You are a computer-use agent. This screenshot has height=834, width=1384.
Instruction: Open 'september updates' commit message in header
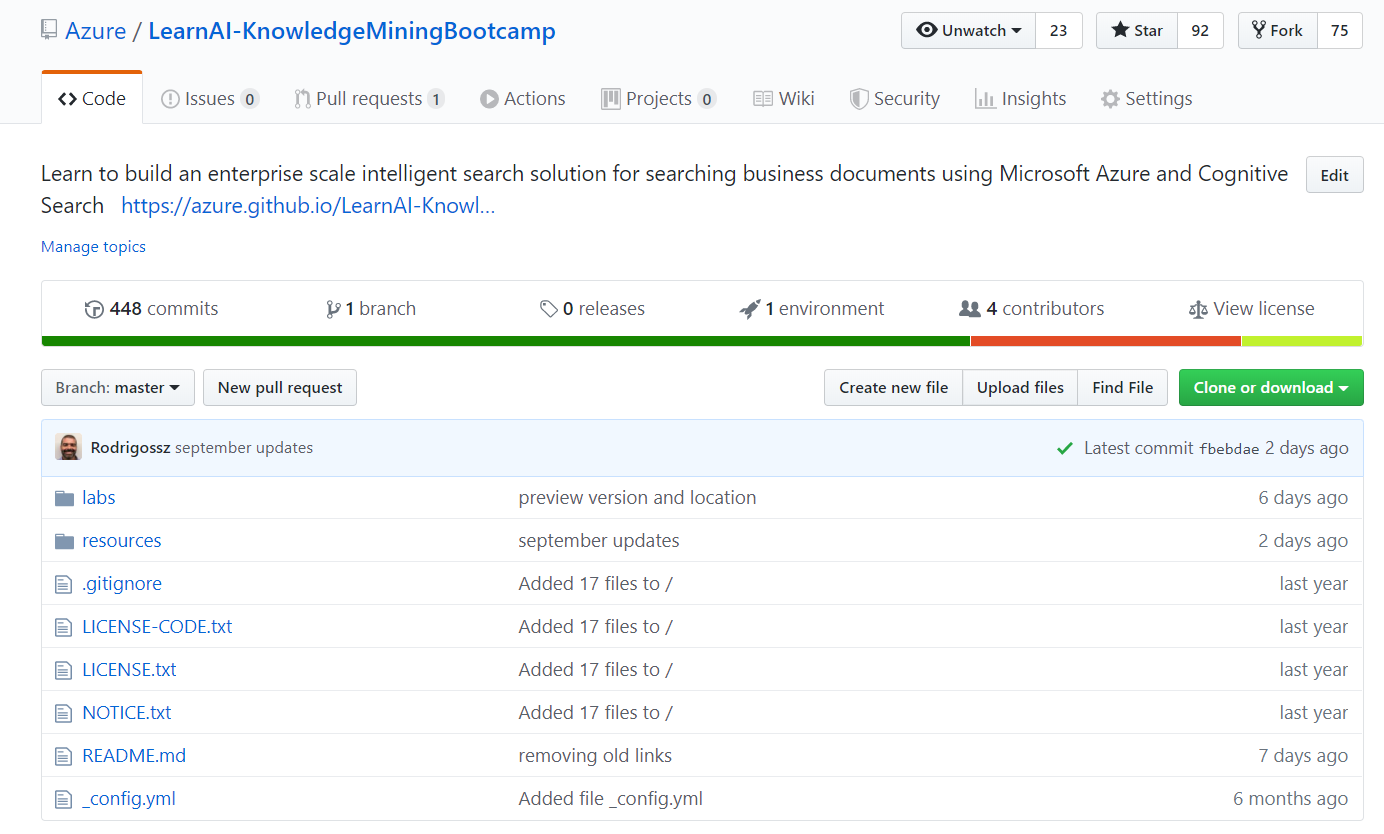click(244, 448)
